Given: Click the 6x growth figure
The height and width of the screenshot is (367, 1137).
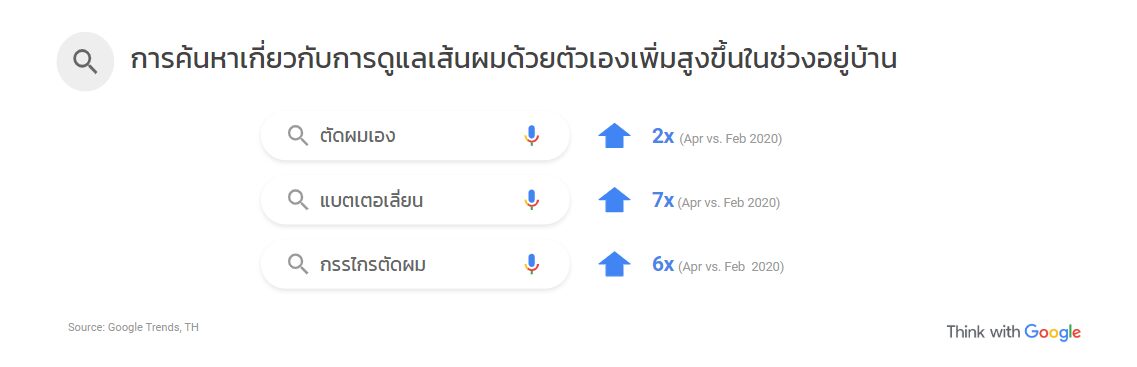Looking at the screenshot, I should (x=663, y=264).
